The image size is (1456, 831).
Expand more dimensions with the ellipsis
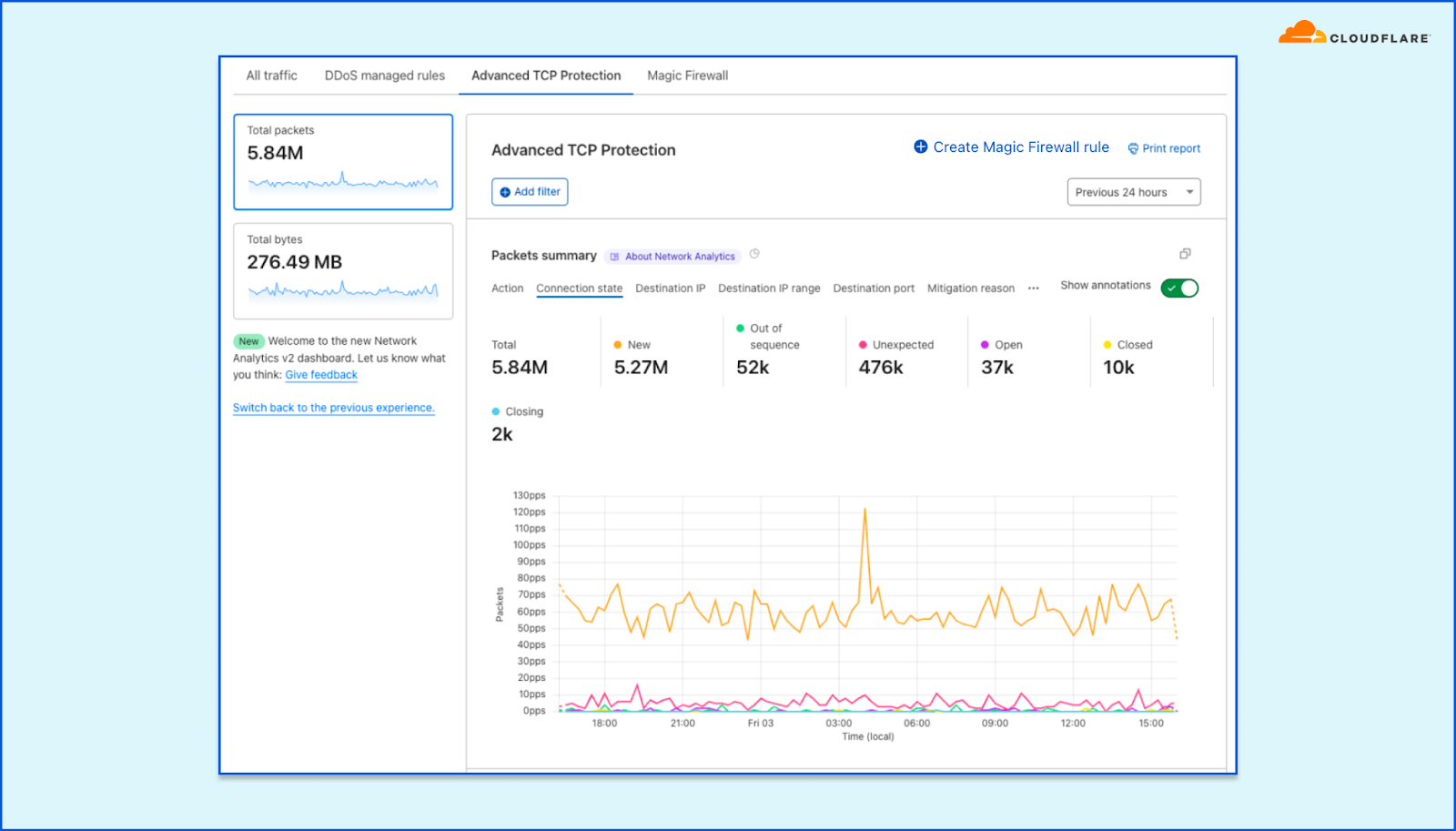(x=1034, y=289)
